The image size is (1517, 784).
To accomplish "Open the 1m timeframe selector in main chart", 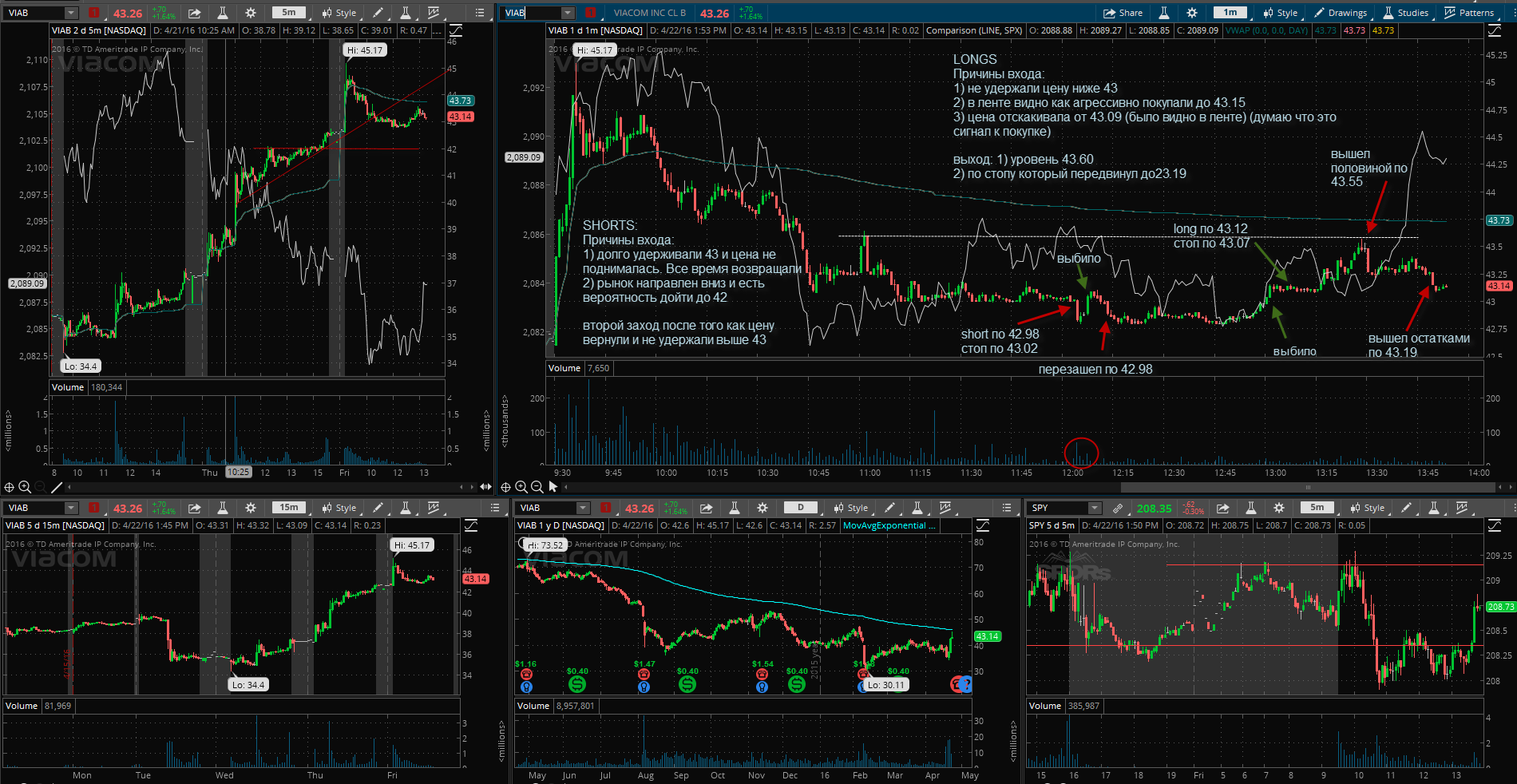I will coord(1230,13).
